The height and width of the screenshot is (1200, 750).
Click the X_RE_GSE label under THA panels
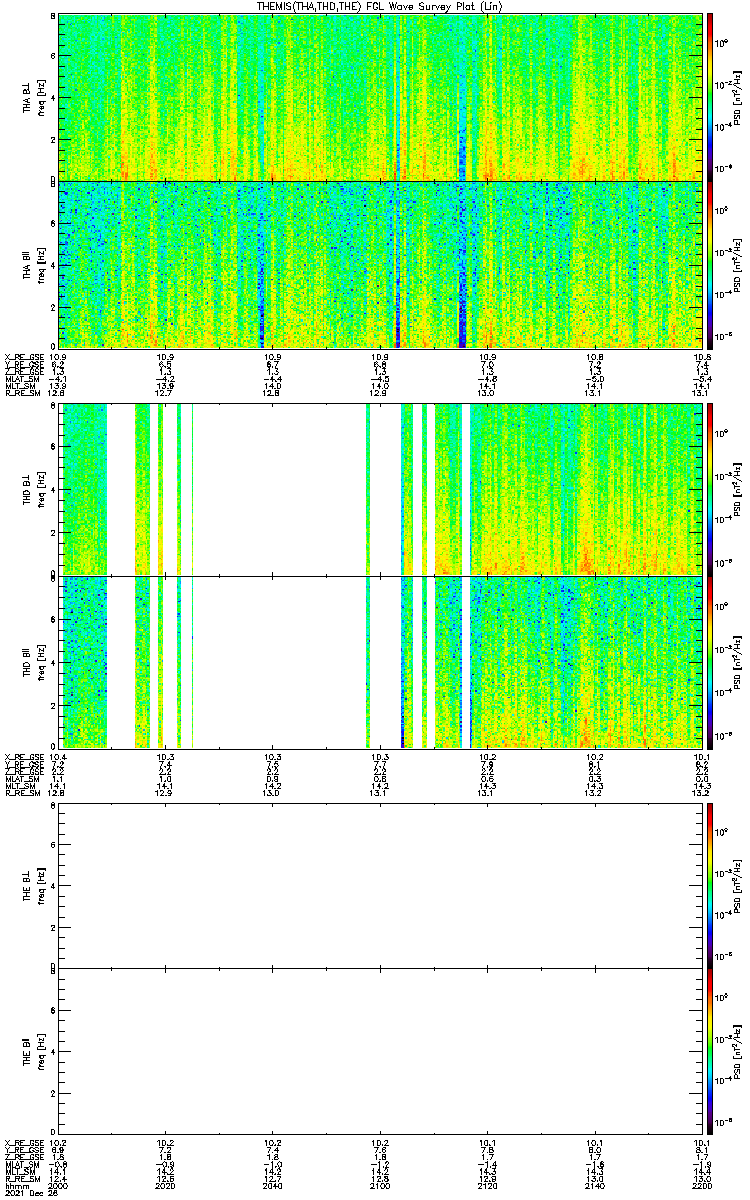coord(23,356)
